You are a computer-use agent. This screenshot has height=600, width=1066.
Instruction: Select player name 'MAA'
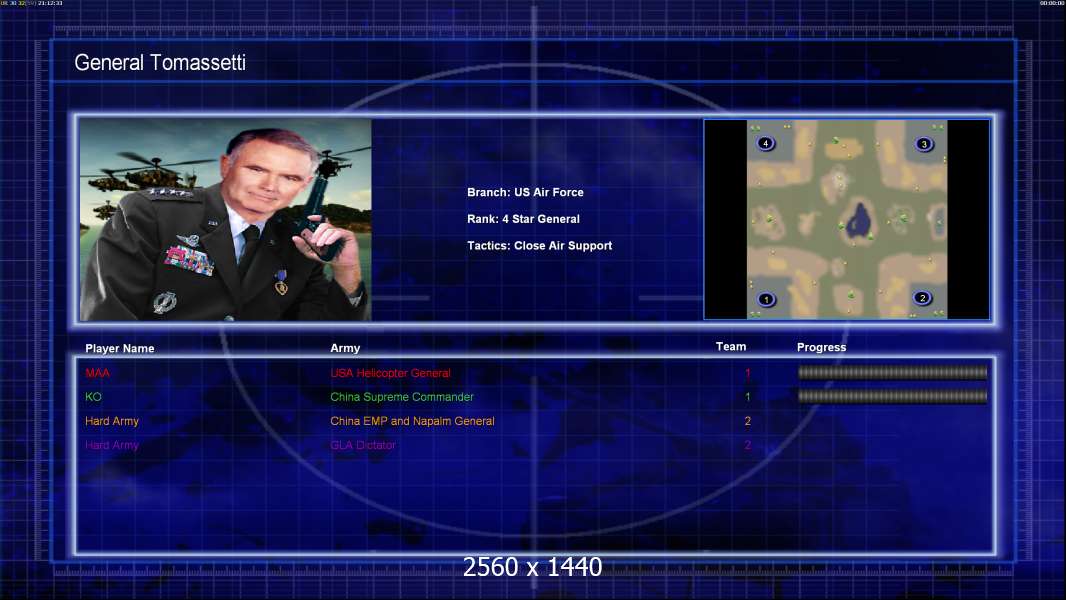pos(97,372)
